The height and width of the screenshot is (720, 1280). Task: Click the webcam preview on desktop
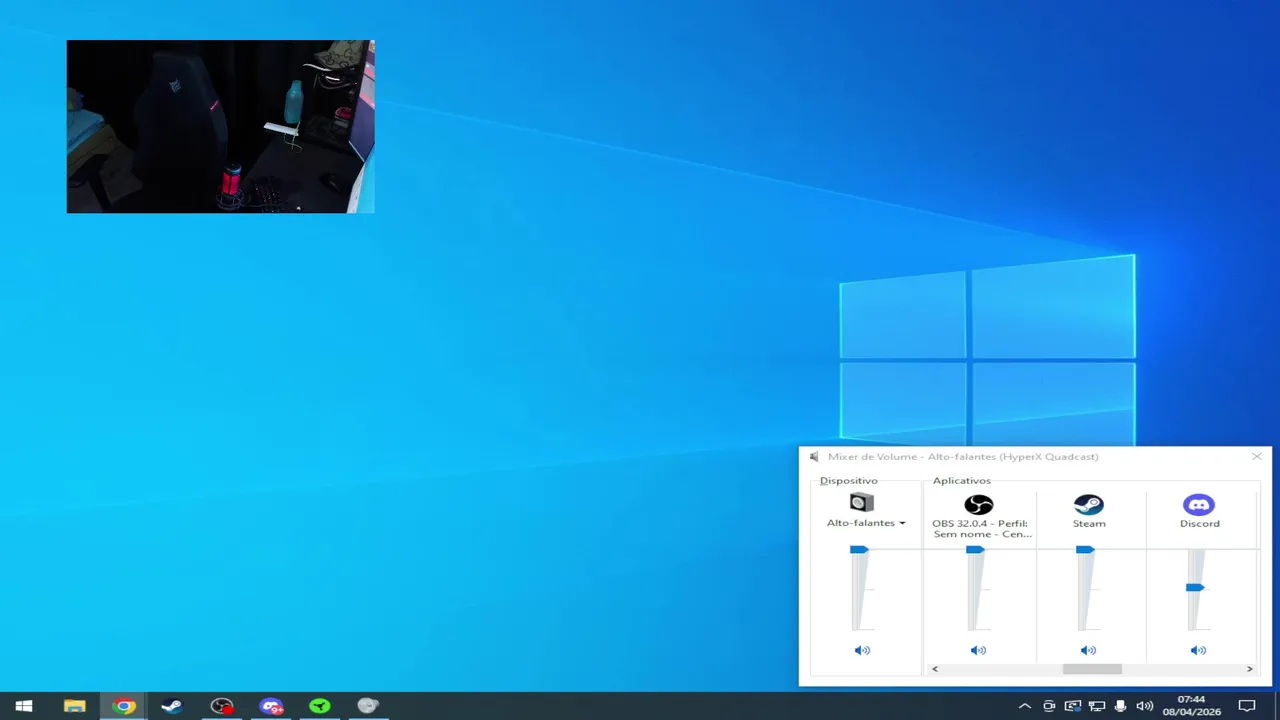tap(220, 126)
